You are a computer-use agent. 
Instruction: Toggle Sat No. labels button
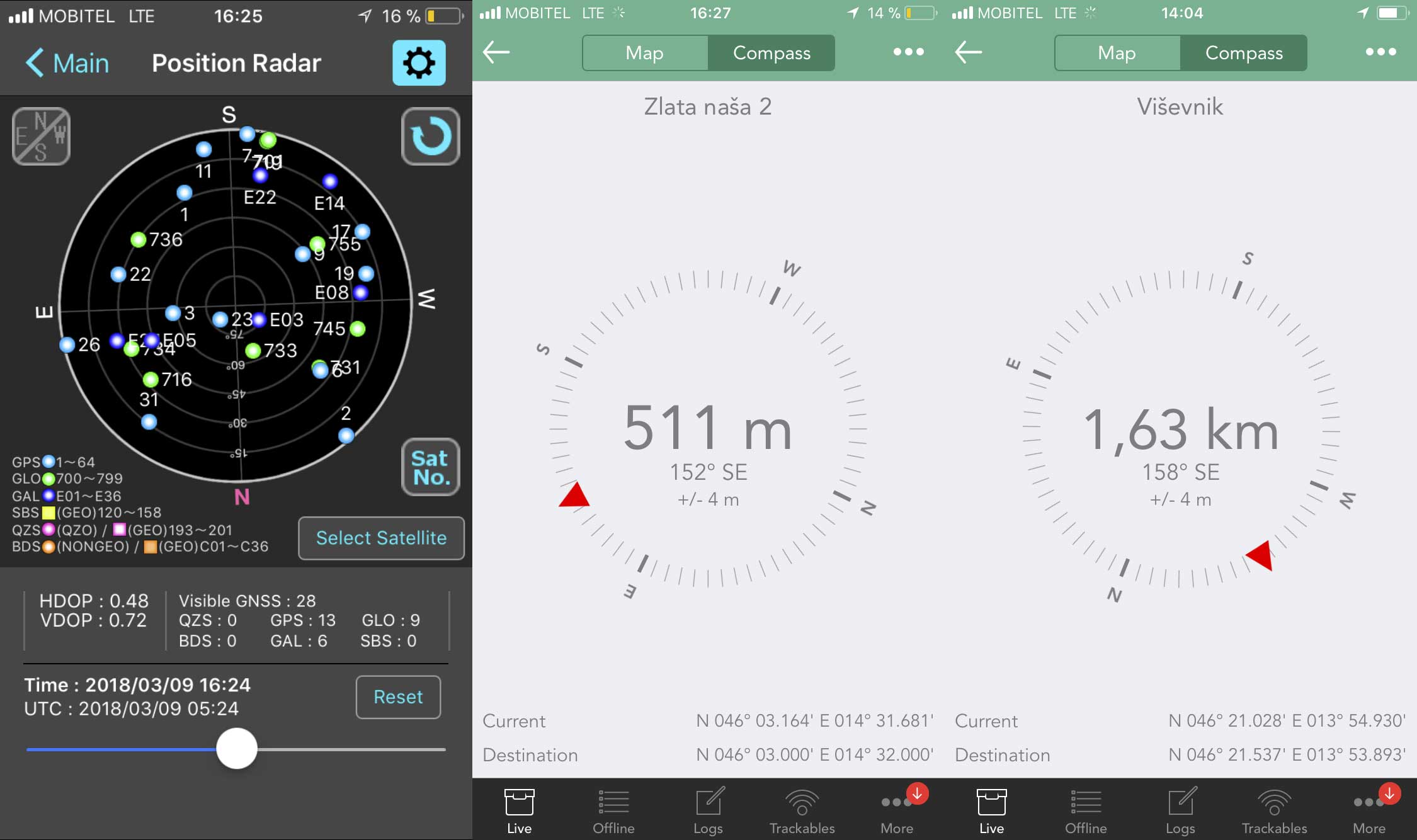coord(431,467)
